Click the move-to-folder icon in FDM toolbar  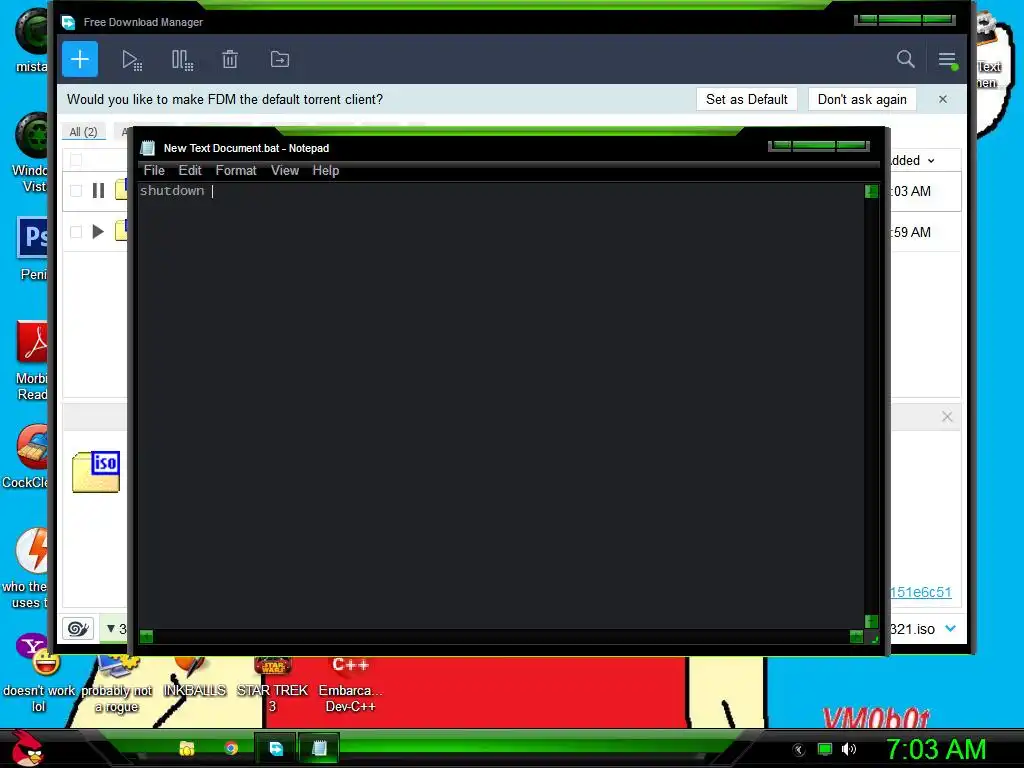pos(280,59)
